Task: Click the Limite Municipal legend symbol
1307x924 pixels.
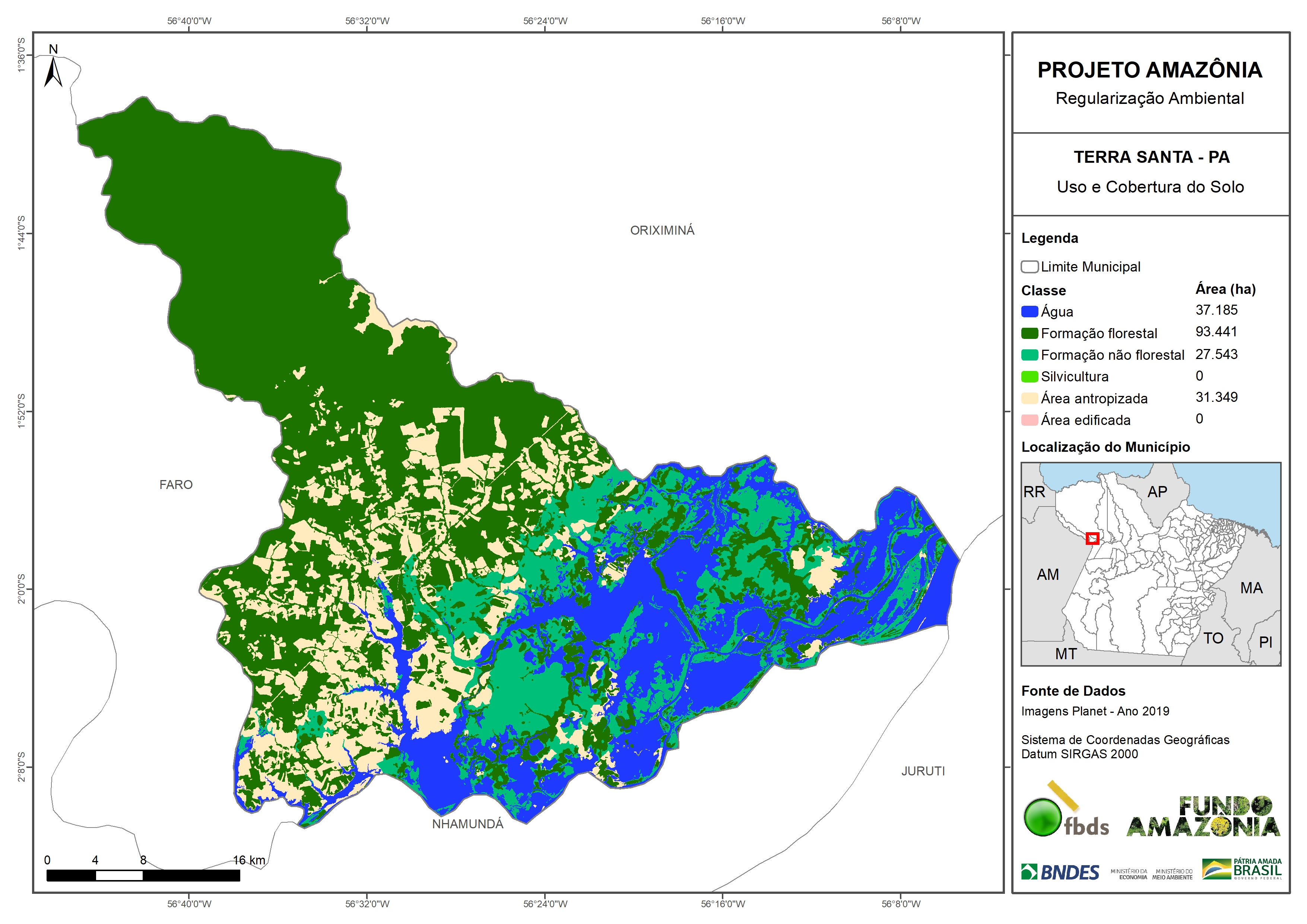Action: [x=1029, y=266]
